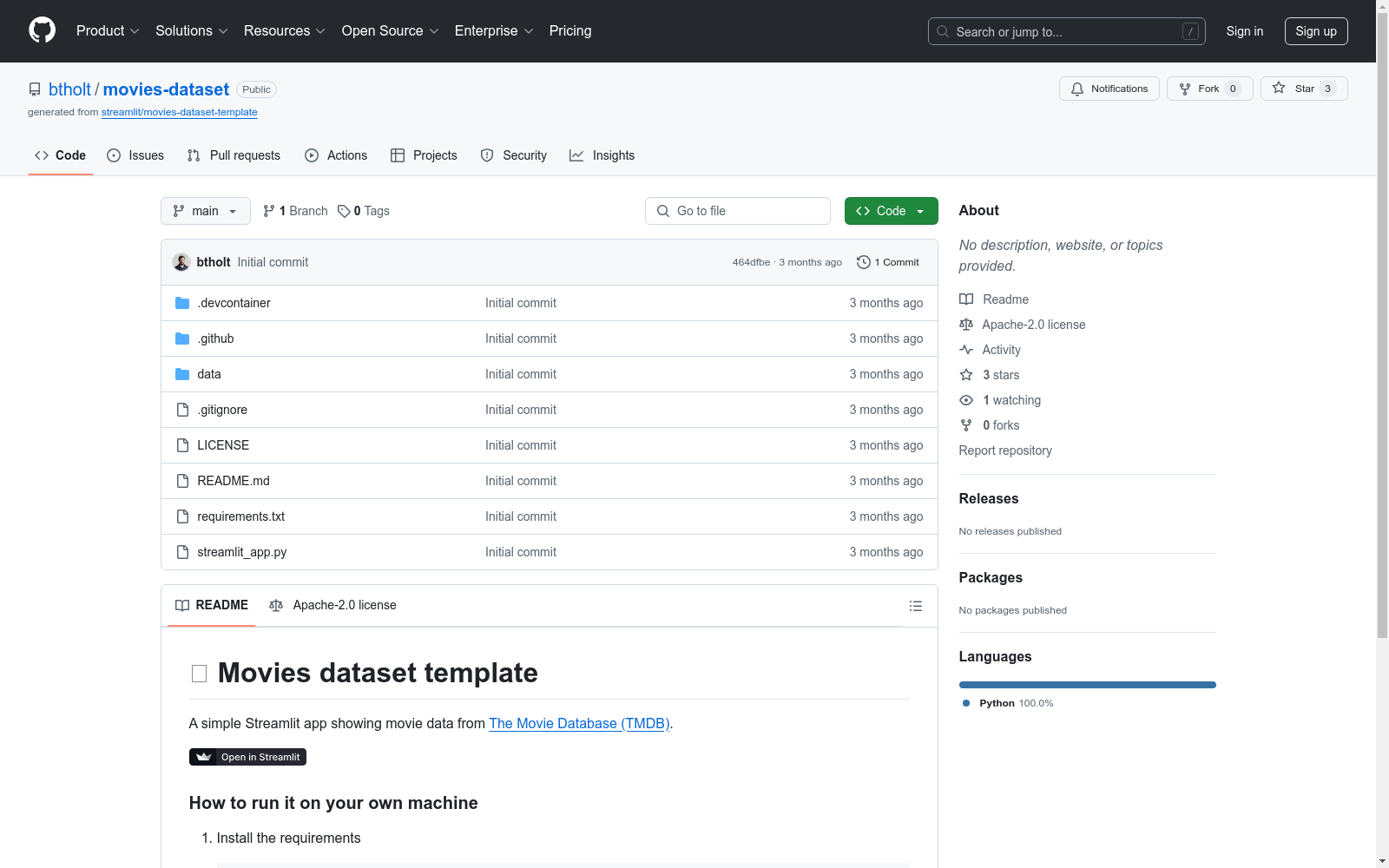Click the book icon next to Readme

tap(966, 299)
